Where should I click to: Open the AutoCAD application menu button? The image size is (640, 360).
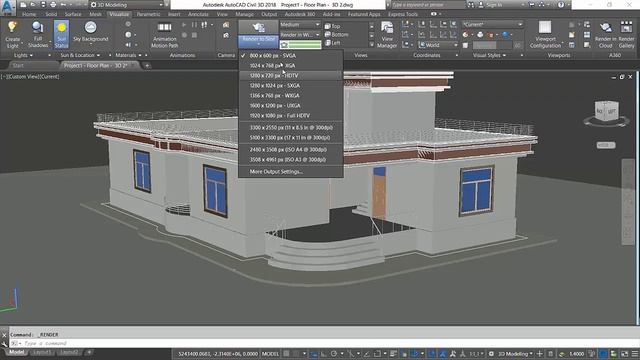pos(7,7)
